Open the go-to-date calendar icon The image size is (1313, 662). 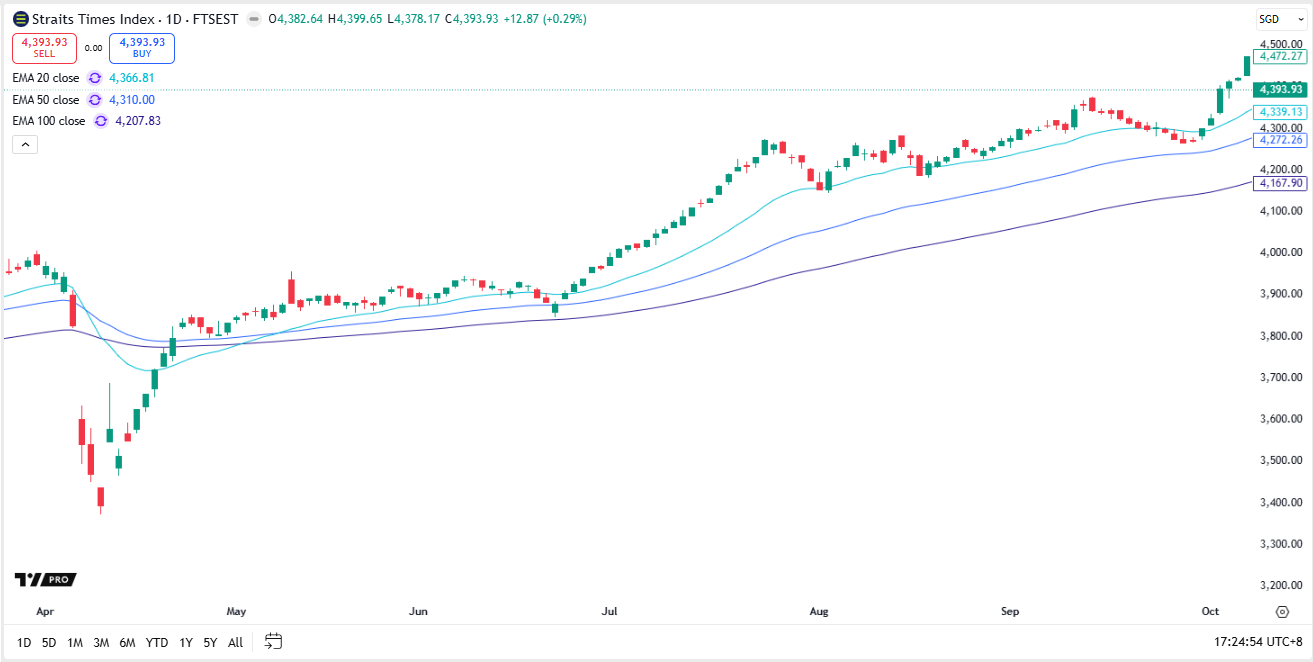click(273, 642)
